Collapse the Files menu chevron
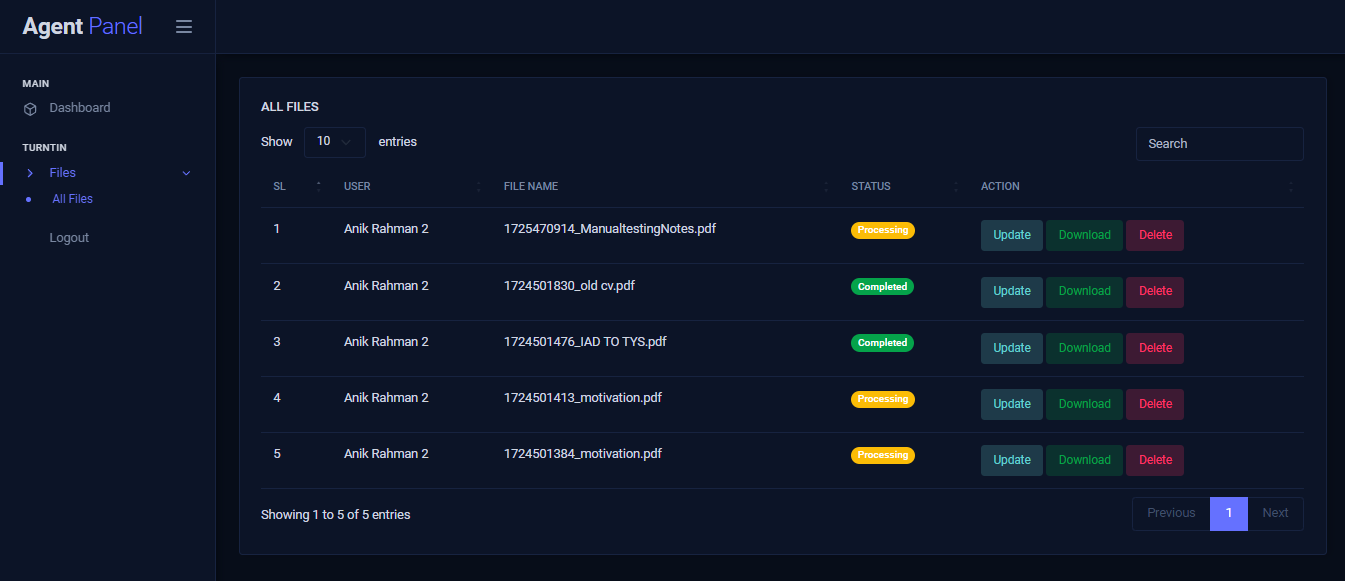This screenshot has width=1345, height=581. (x=186, y=173)
